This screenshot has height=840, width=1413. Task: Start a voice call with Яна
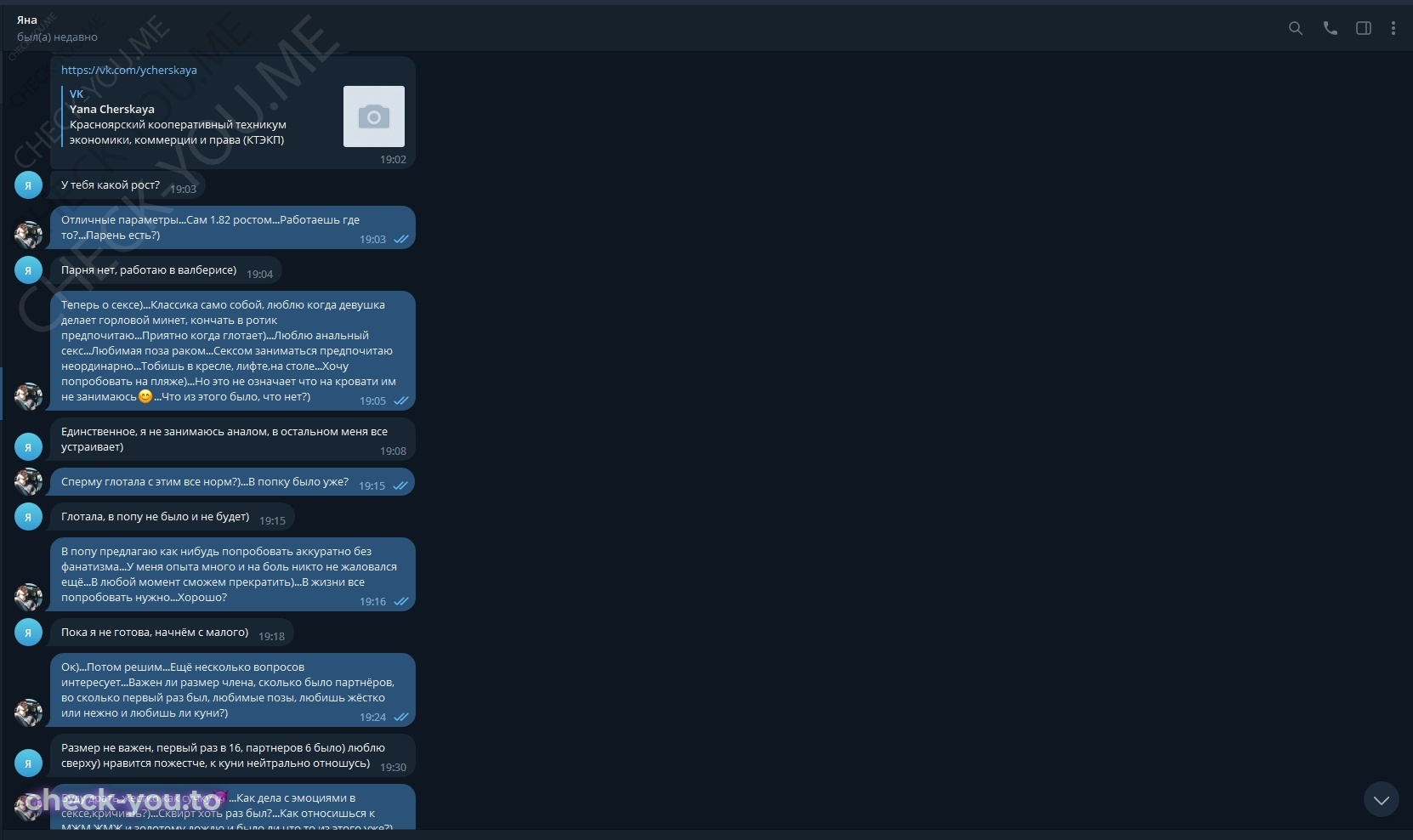(x=1331, y=28)
